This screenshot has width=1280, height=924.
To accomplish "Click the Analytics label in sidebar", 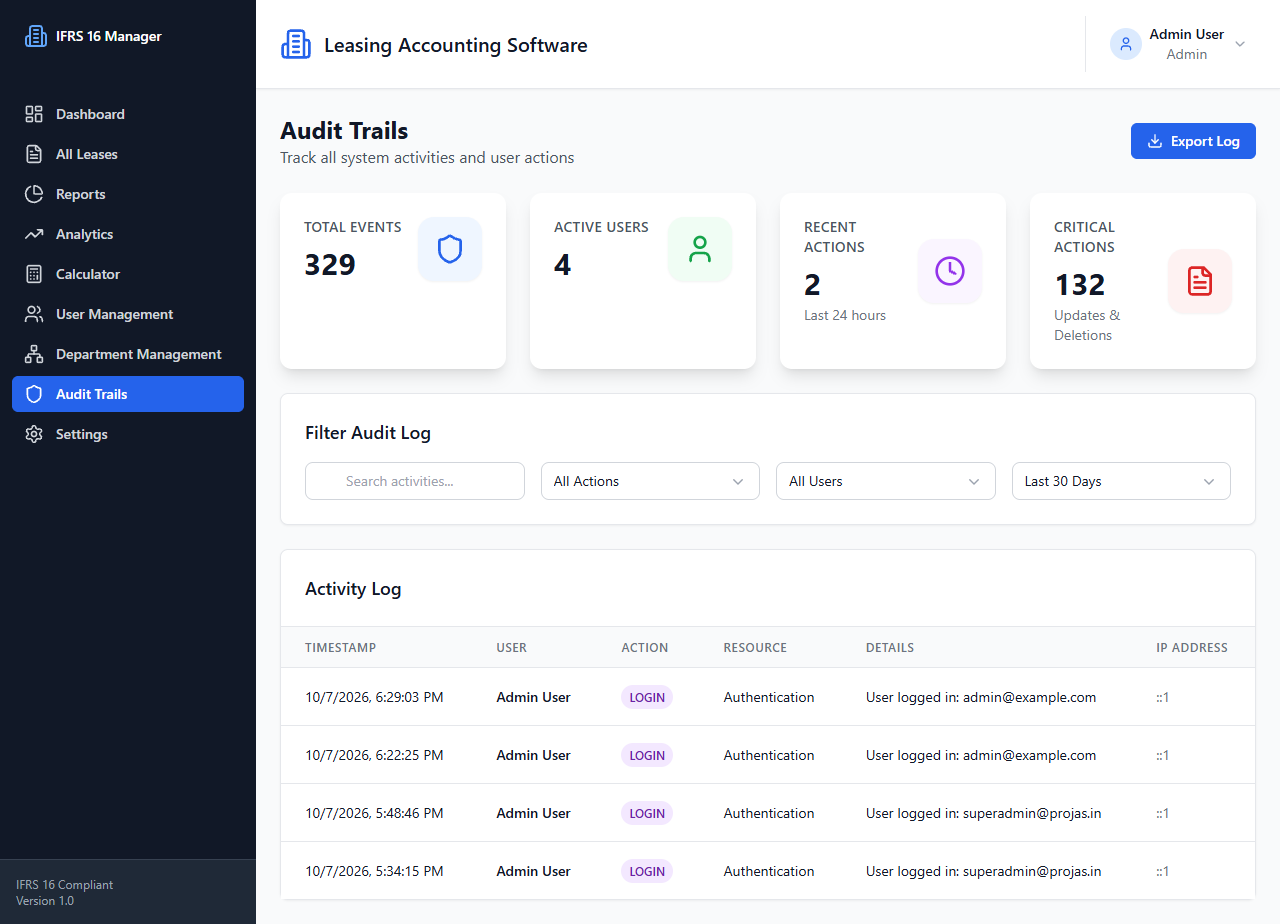I will pyautogui.click(x=84, y=234).
